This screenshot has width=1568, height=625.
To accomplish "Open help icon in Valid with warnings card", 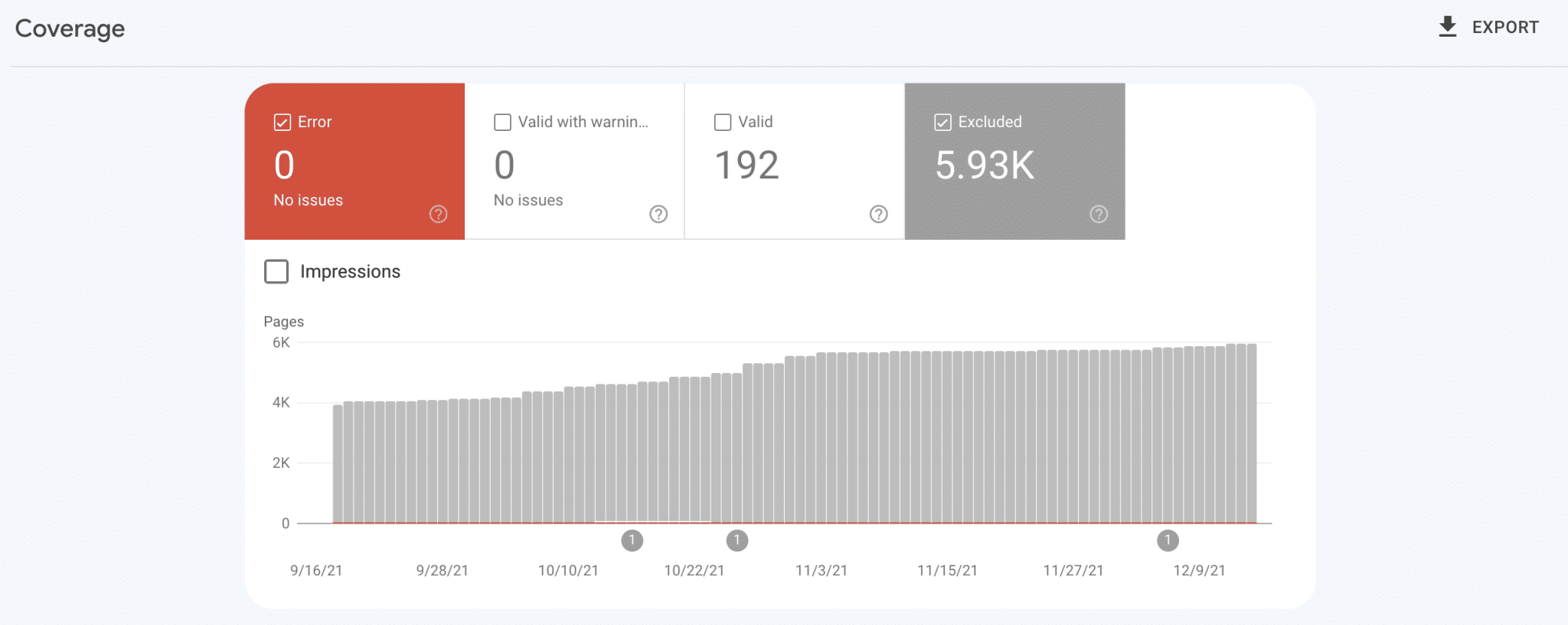I will pos(658,214).
